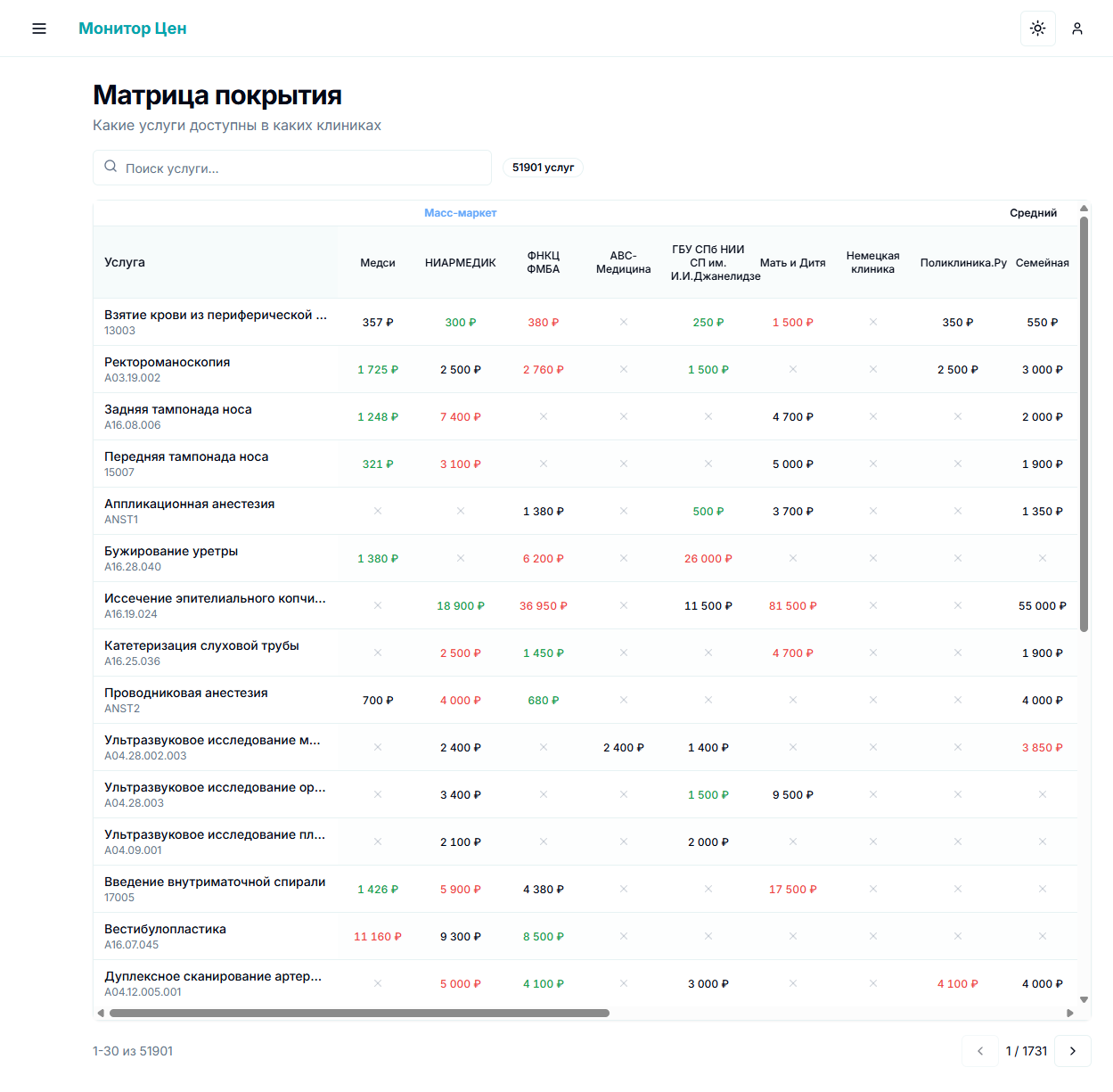The image size is (1113, 1092).
Task: Click the Монитор Цен logo link
Action: [132, 29]
